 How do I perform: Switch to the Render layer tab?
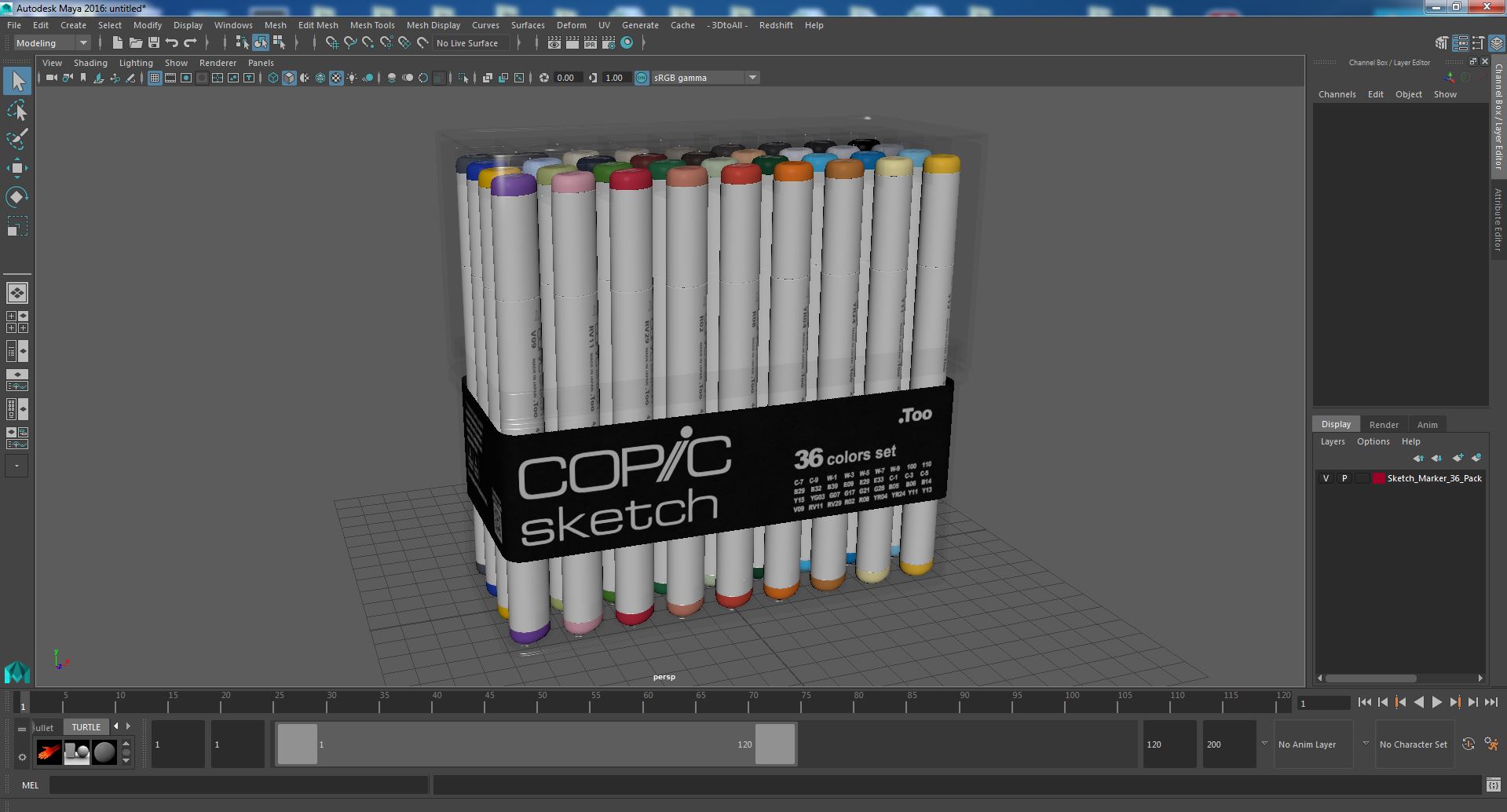[1384, 425]
